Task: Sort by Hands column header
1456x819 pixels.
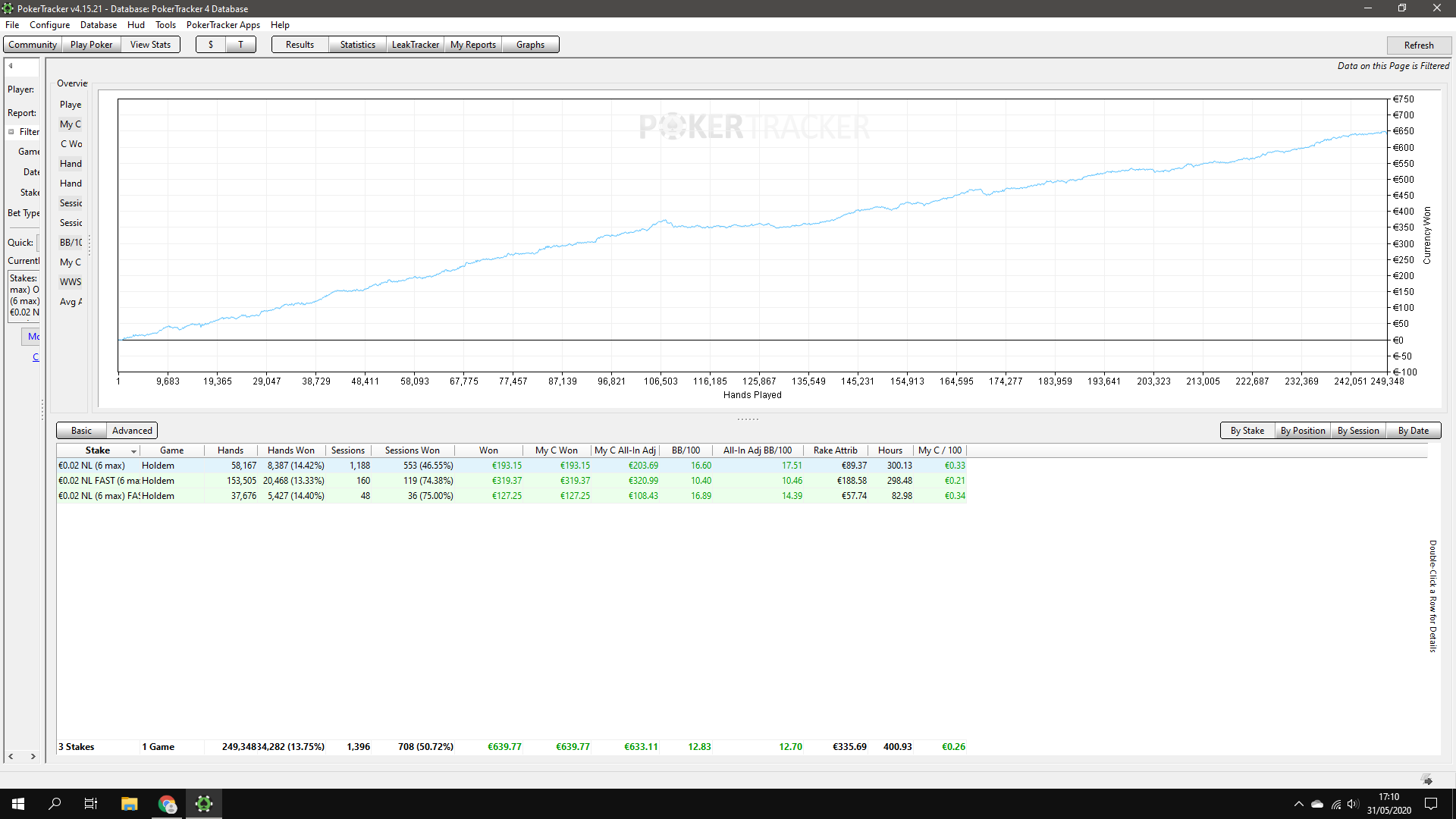Action: click(231, 450)
